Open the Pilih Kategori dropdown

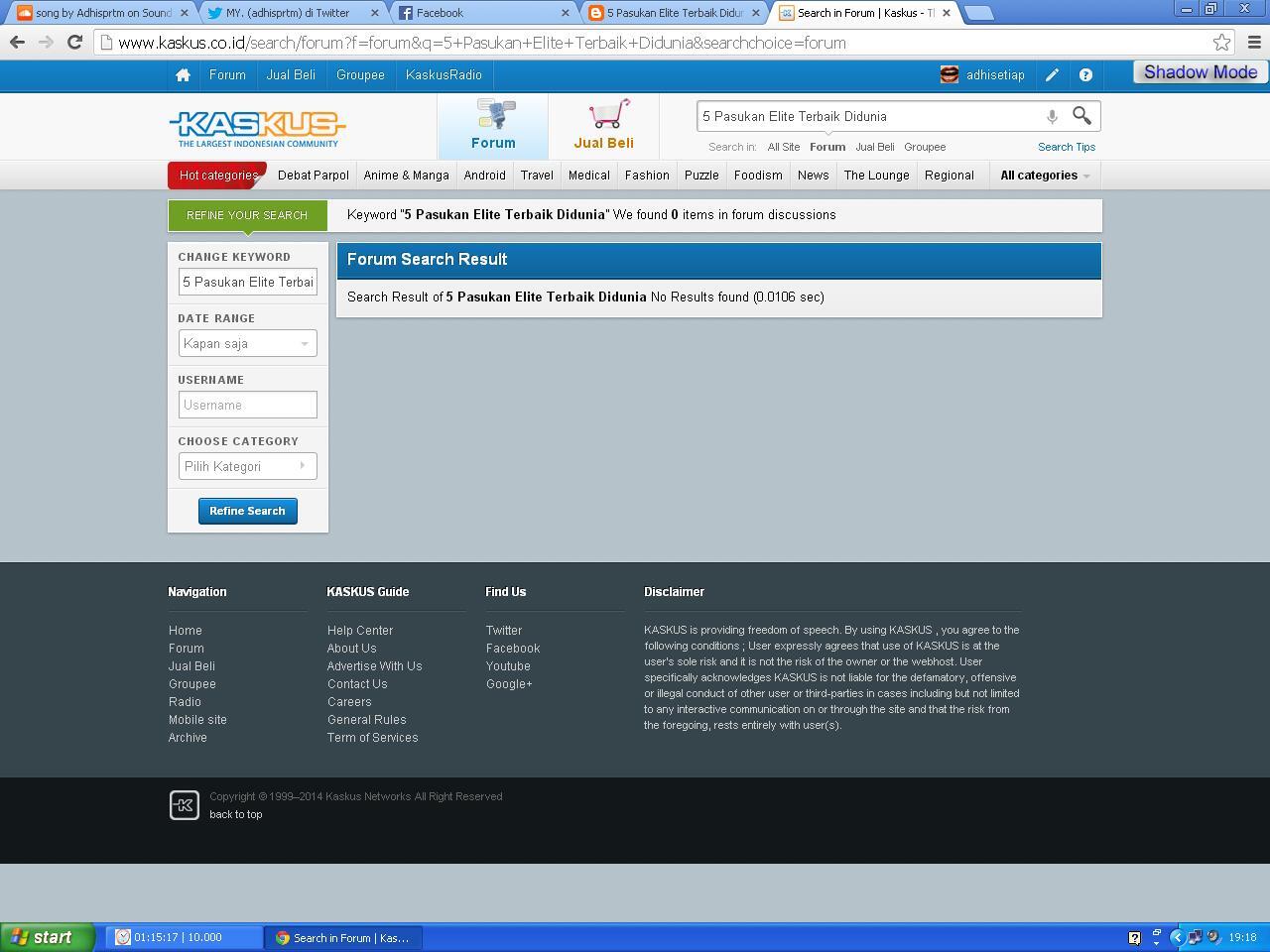(x=247, y=466)
